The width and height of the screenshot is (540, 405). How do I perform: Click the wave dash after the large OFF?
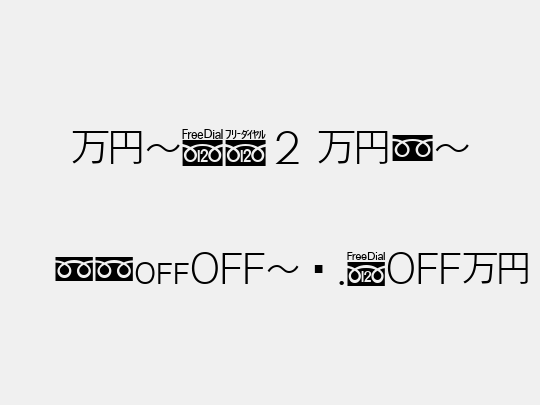pyautogui.click(x=282, y=269)
